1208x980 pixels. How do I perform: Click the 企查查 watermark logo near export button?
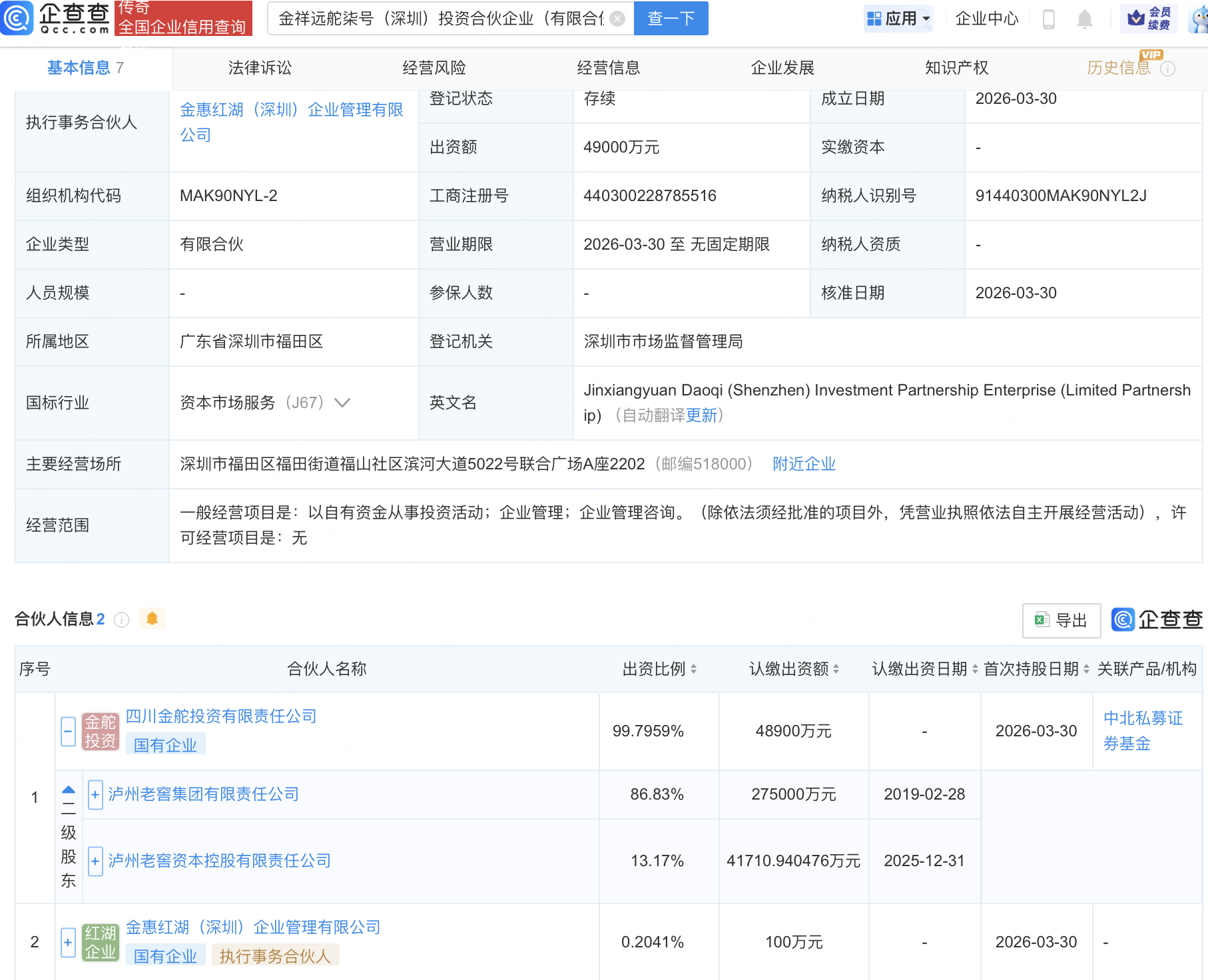[1123, 620]
